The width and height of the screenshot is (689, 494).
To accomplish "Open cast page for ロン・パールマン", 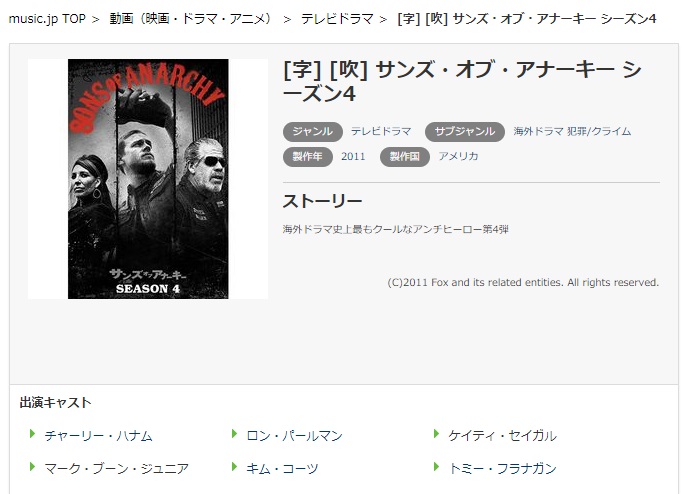I will [x=294, y=436].
